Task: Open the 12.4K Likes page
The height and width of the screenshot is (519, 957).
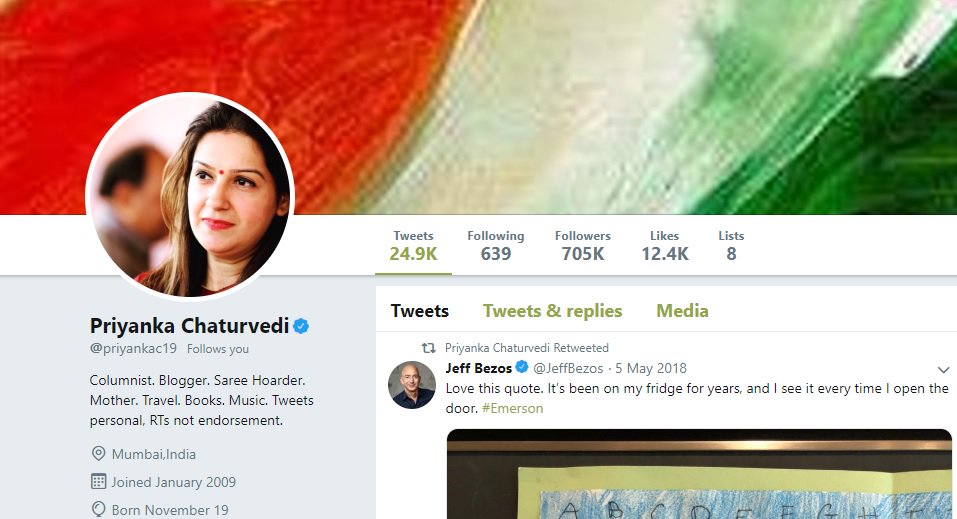Action: pyautogui.click(x=665, y=245)
